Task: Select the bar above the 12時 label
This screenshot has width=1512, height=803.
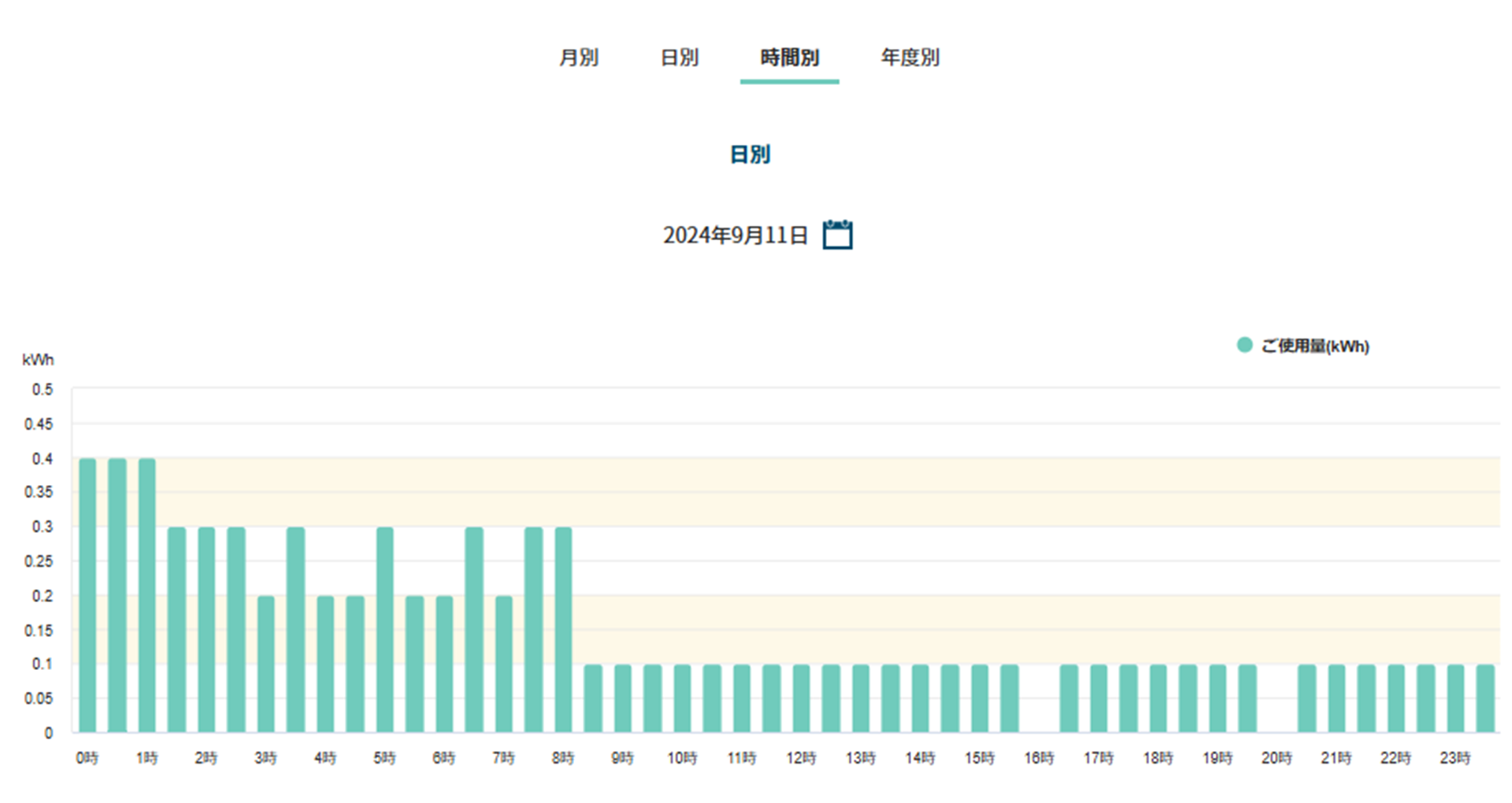Action: click(x=801, y=698)
